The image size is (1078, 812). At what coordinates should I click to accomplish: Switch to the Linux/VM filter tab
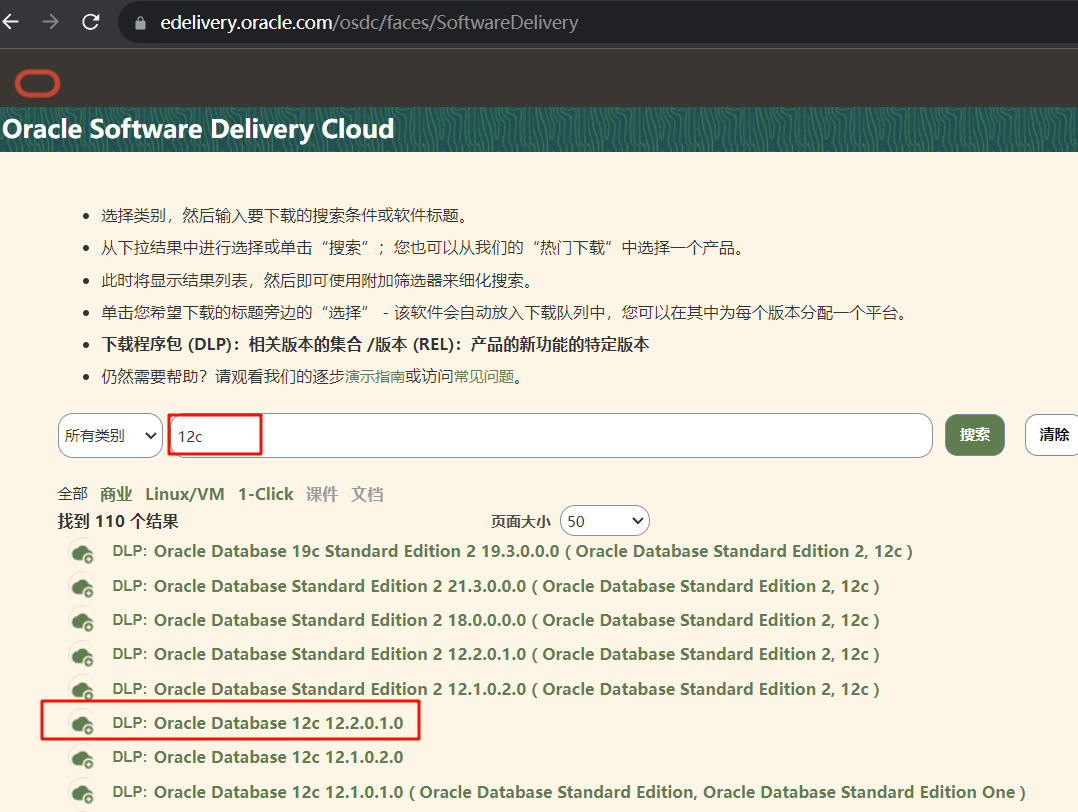184,493
